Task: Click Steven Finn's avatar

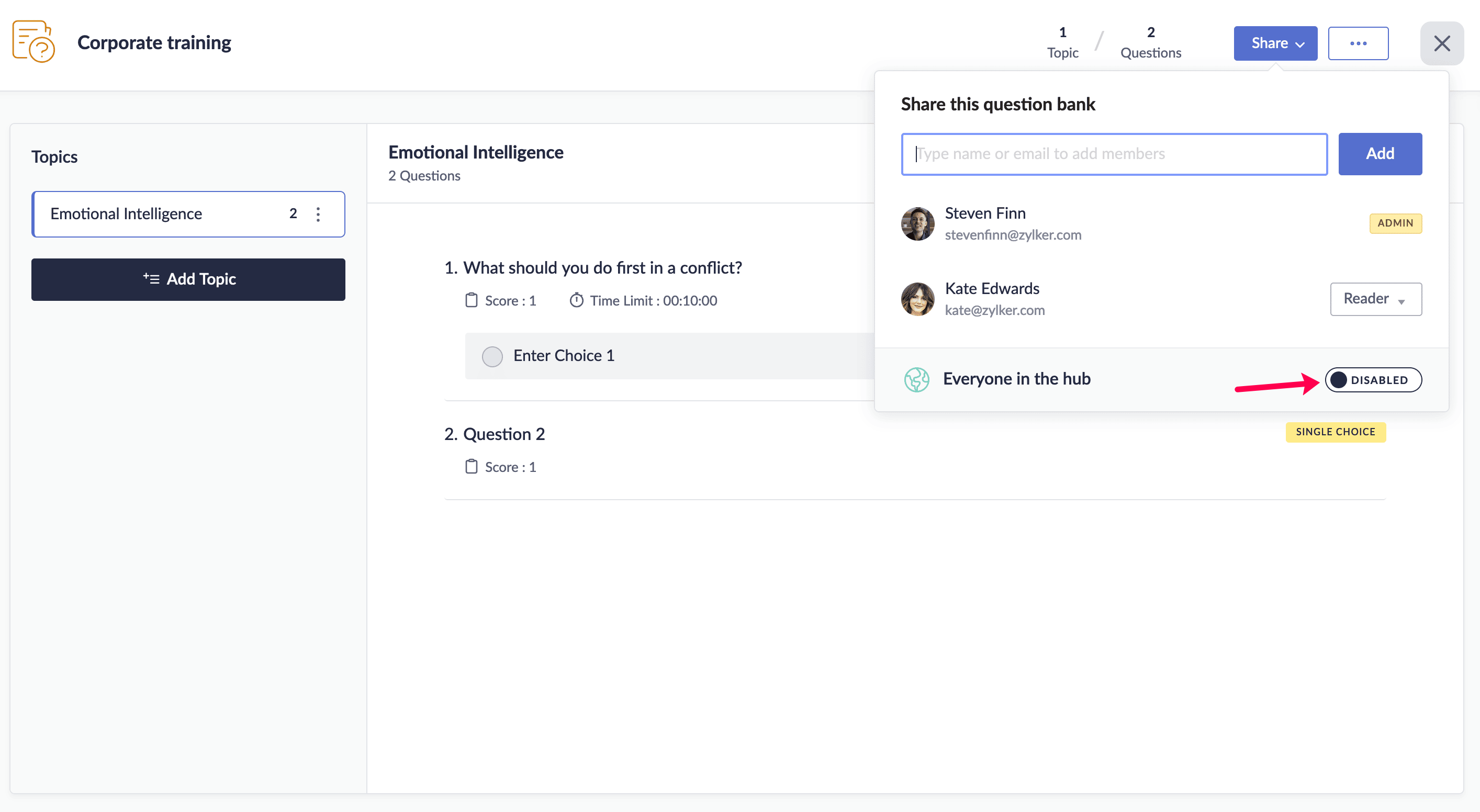Action: click(917, 224)
